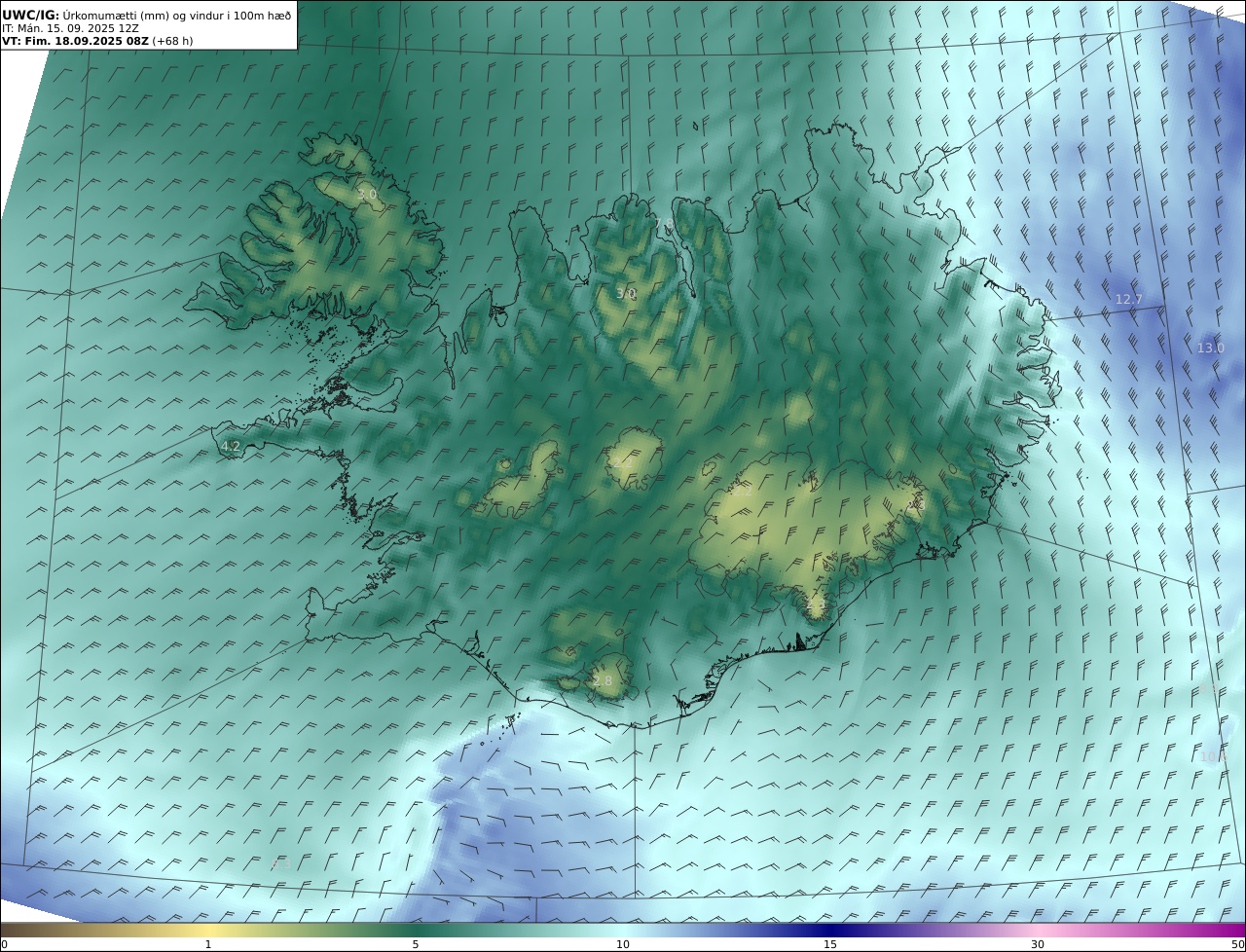
Task: Click the precipitation color scale bar
Action: (x=623, y=930)
